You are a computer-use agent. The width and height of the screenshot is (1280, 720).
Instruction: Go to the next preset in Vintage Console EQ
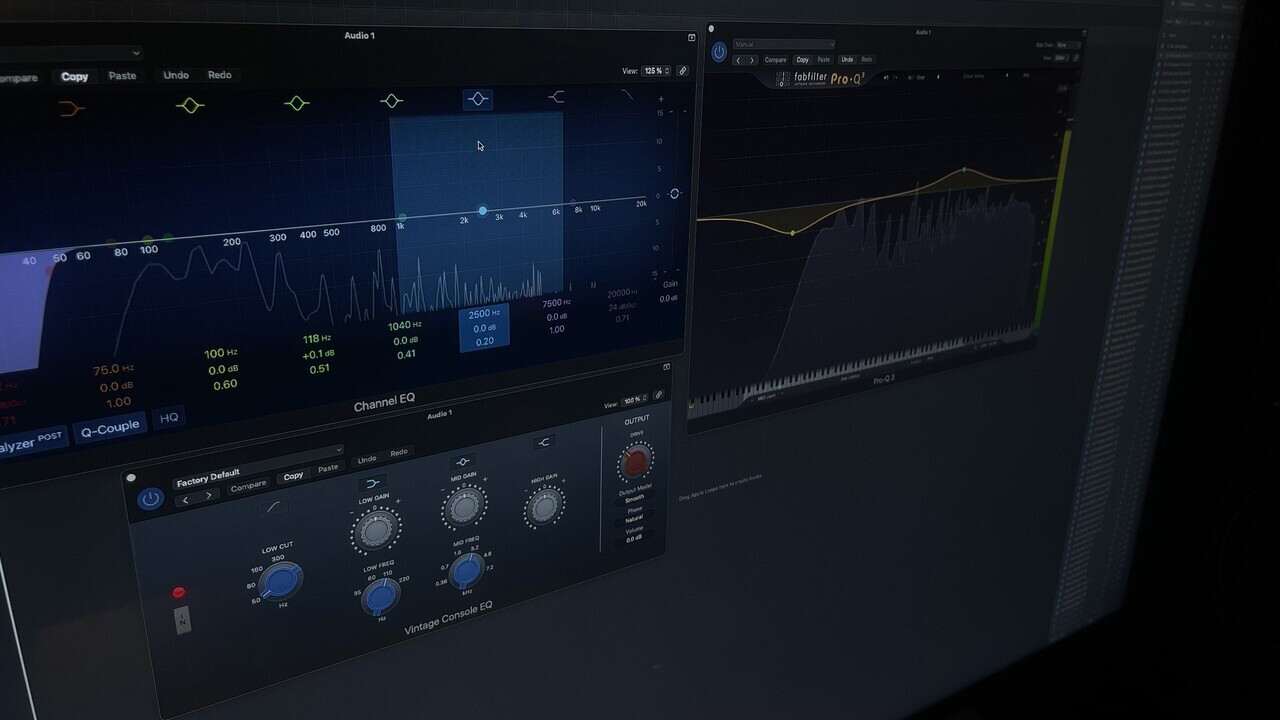click(209, 495)
